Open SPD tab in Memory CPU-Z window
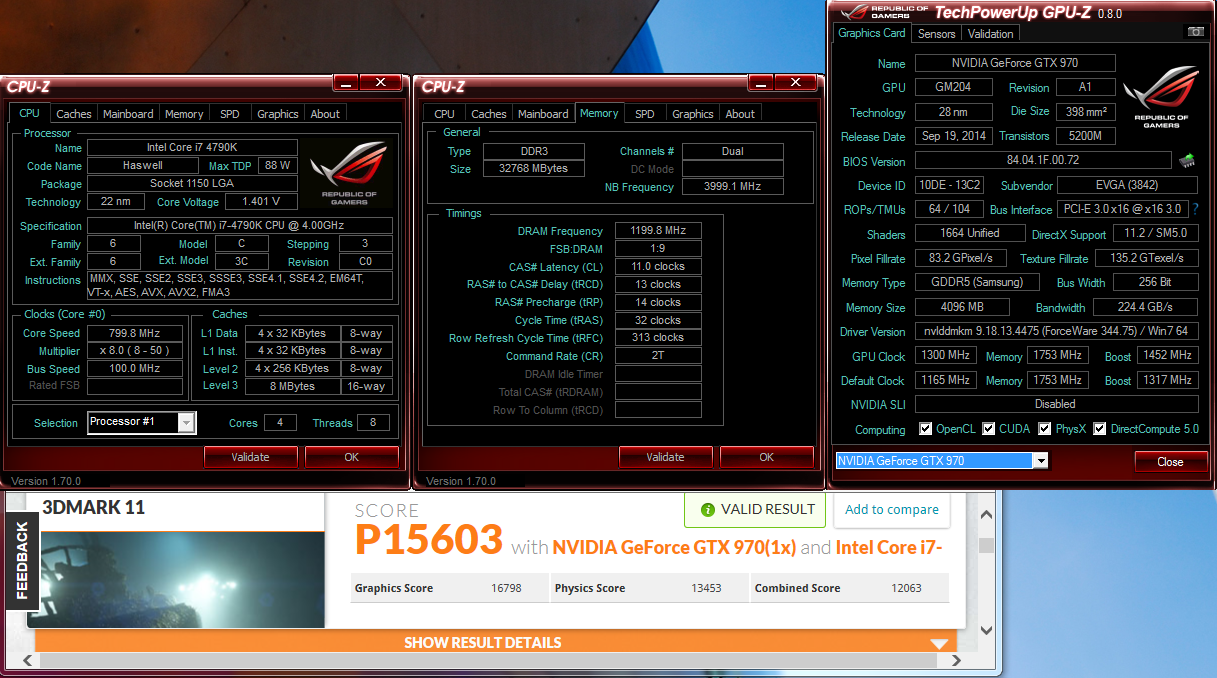Screen dimensions: 1217x678 pos(645,114)
